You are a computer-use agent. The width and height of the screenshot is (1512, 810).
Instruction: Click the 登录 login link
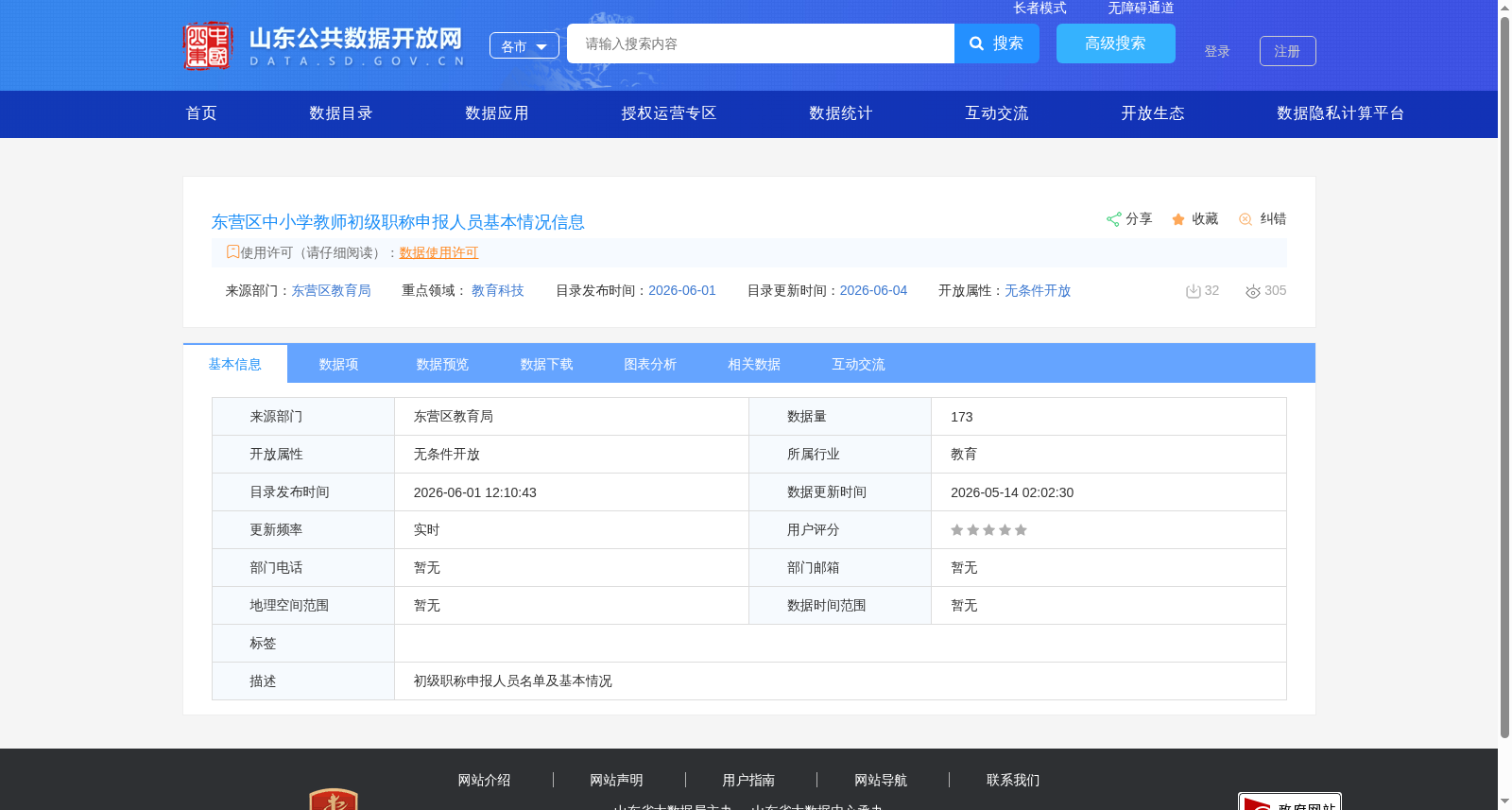[x=1217, y=51]
